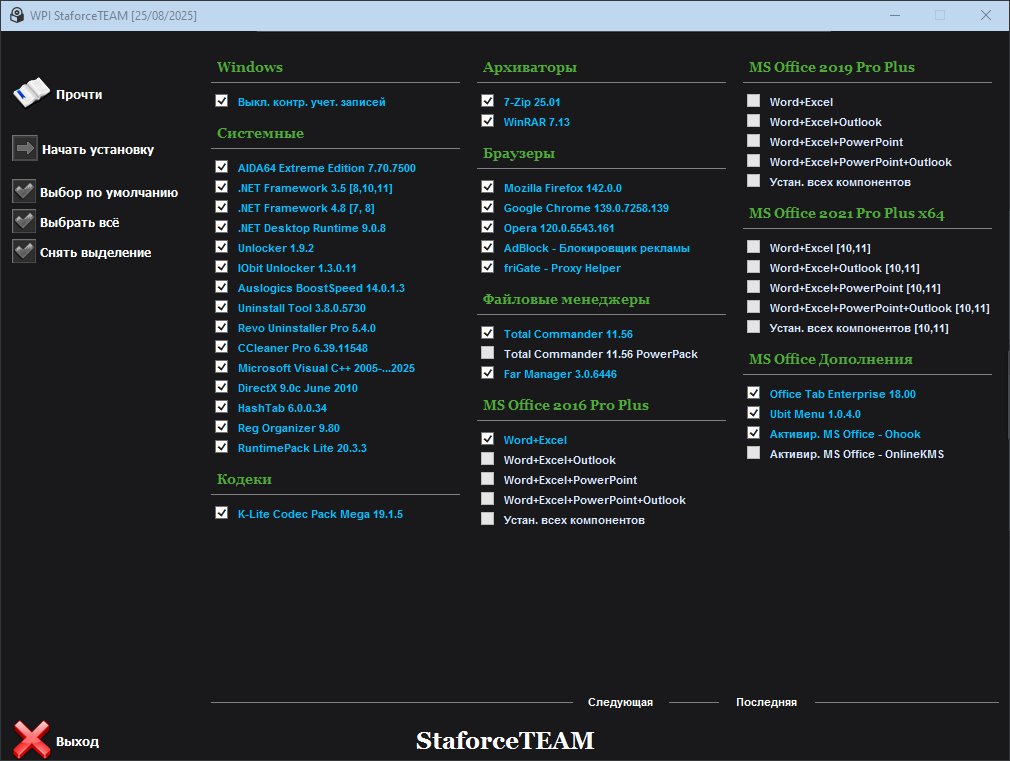The image size is (1010, 761).
Task: Go to the Следующая page
Action: (620, 702)
